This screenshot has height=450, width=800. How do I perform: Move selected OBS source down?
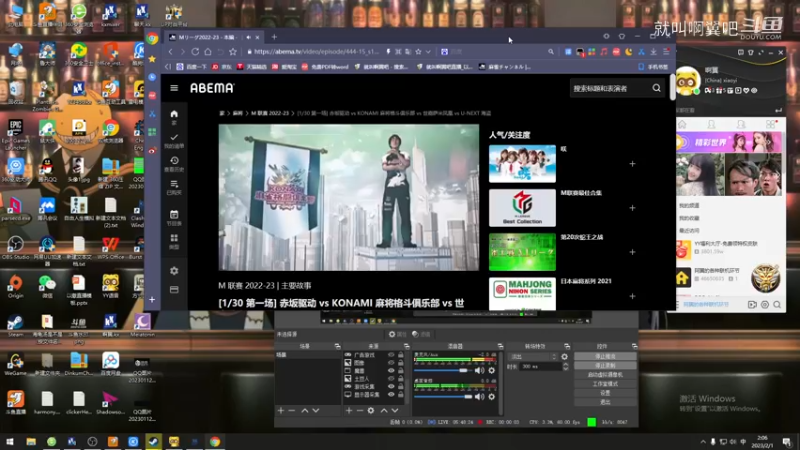pyautogui.click(x=395, y=410)
